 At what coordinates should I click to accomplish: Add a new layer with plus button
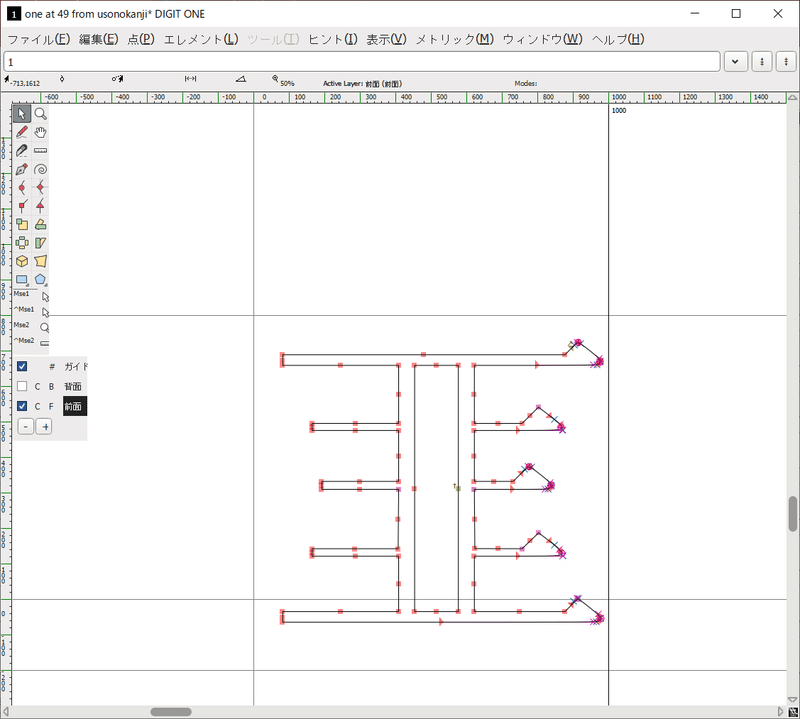point(45,426)
